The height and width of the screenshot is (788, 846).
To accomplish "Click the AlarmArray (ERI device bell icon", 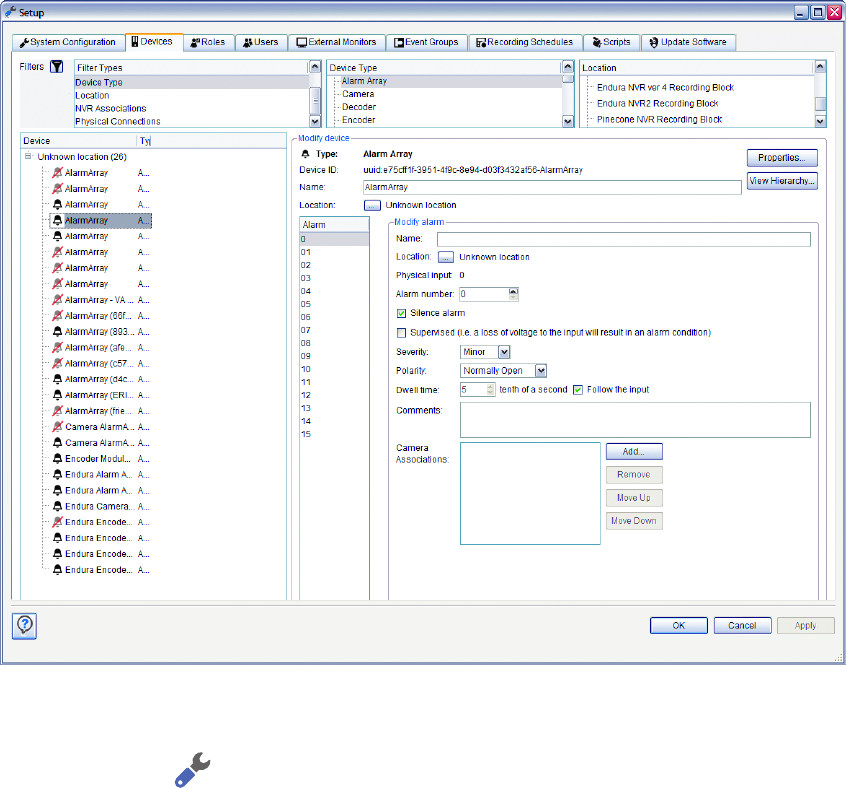I will (58, 395).
